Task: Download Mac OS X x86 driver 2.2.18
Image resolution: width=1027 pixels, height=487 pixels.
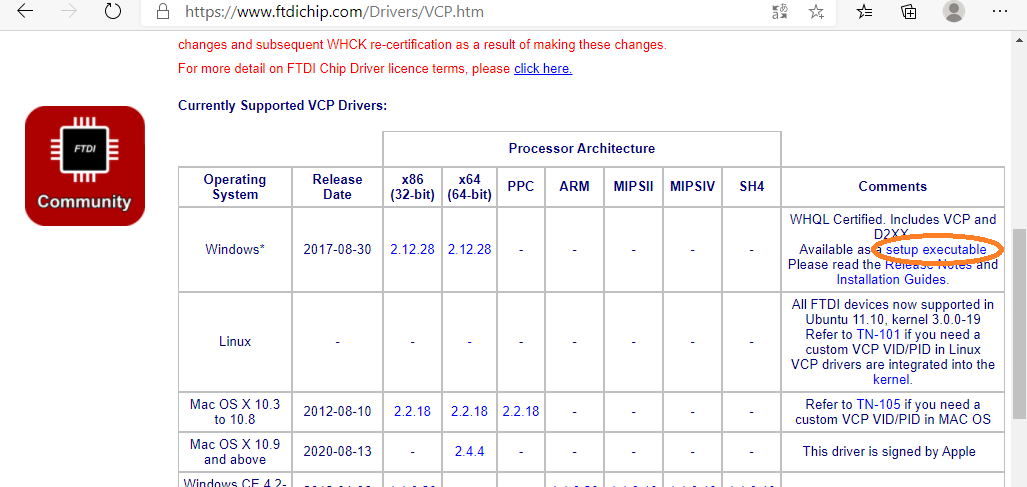Action: pyautogui.click(x=413, y=411)
